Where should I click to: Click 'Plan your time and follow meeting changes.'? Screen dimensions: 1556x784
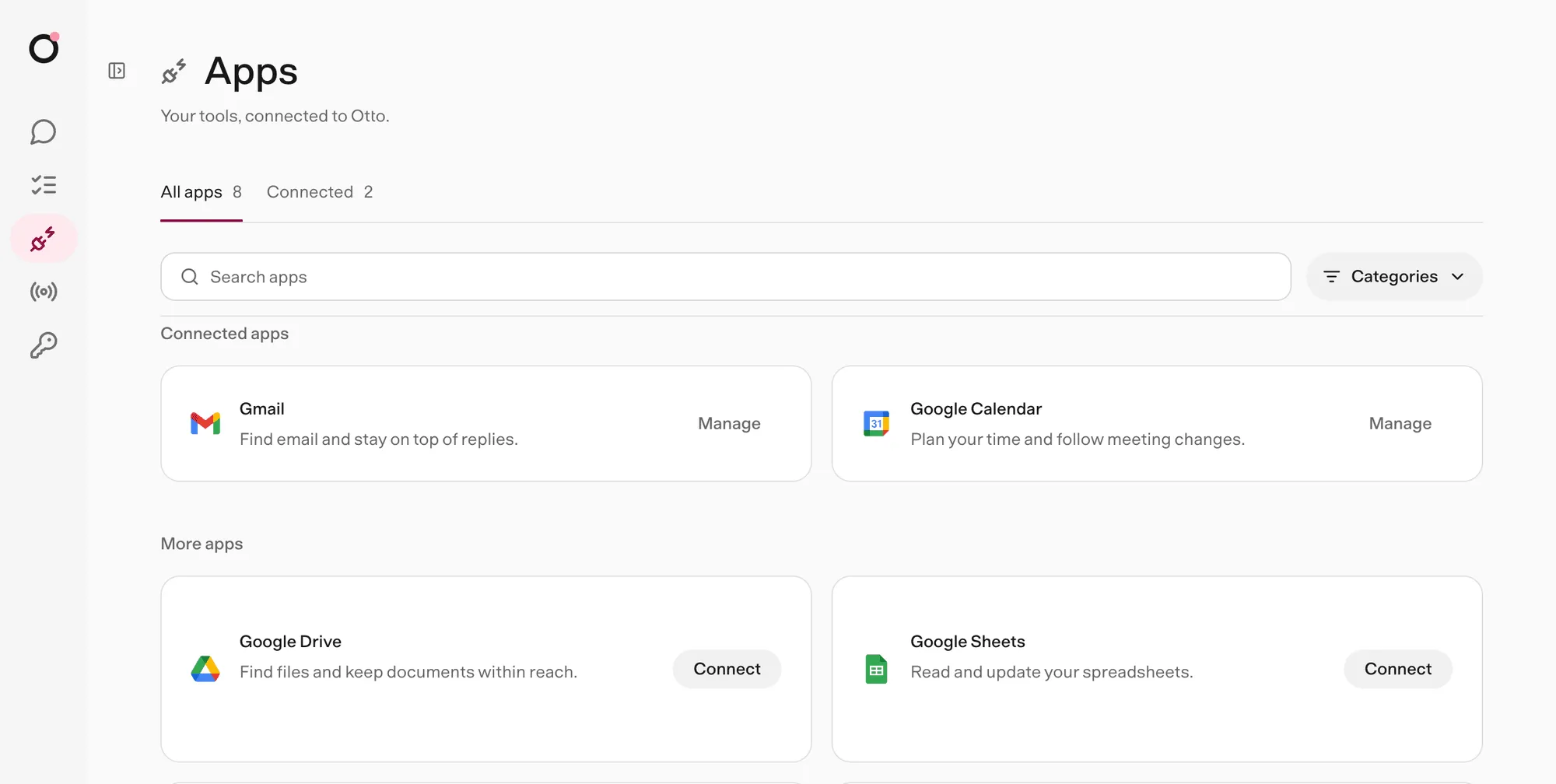1078,439
